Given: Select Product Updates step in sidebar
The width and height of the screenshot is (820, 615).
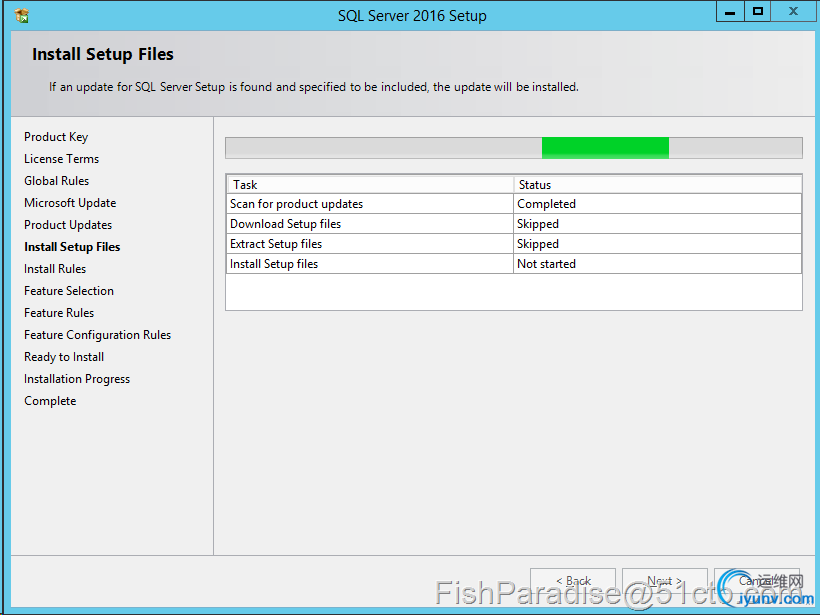Looking at the screenshot, I should (68, 225).
